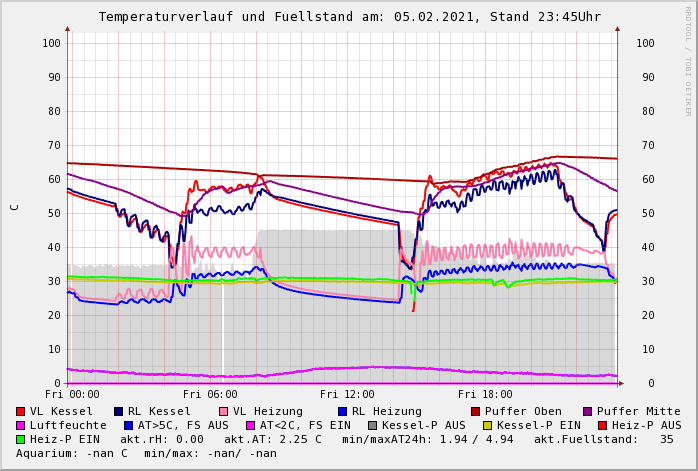This screenshot has width=698, height=471.
Task: Click the gray Kessel-P AUS swatch
Action: click(373, 425)
